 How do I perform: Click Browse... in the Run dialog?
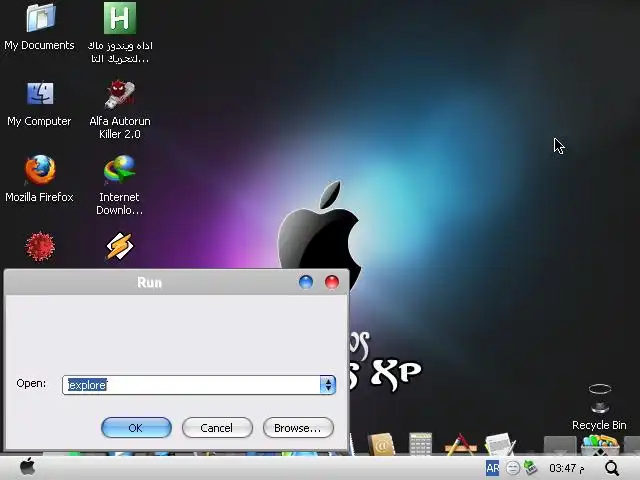pyautogui.click(x=298, y=428)
